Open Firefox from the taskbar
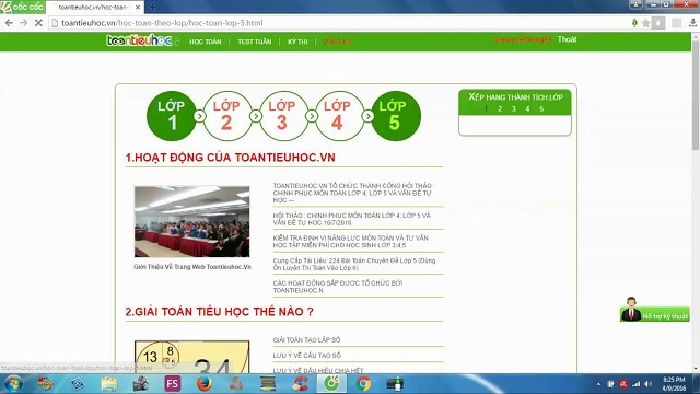The height and width of the screenshot is (394, 700). click(x=204, y=384)
